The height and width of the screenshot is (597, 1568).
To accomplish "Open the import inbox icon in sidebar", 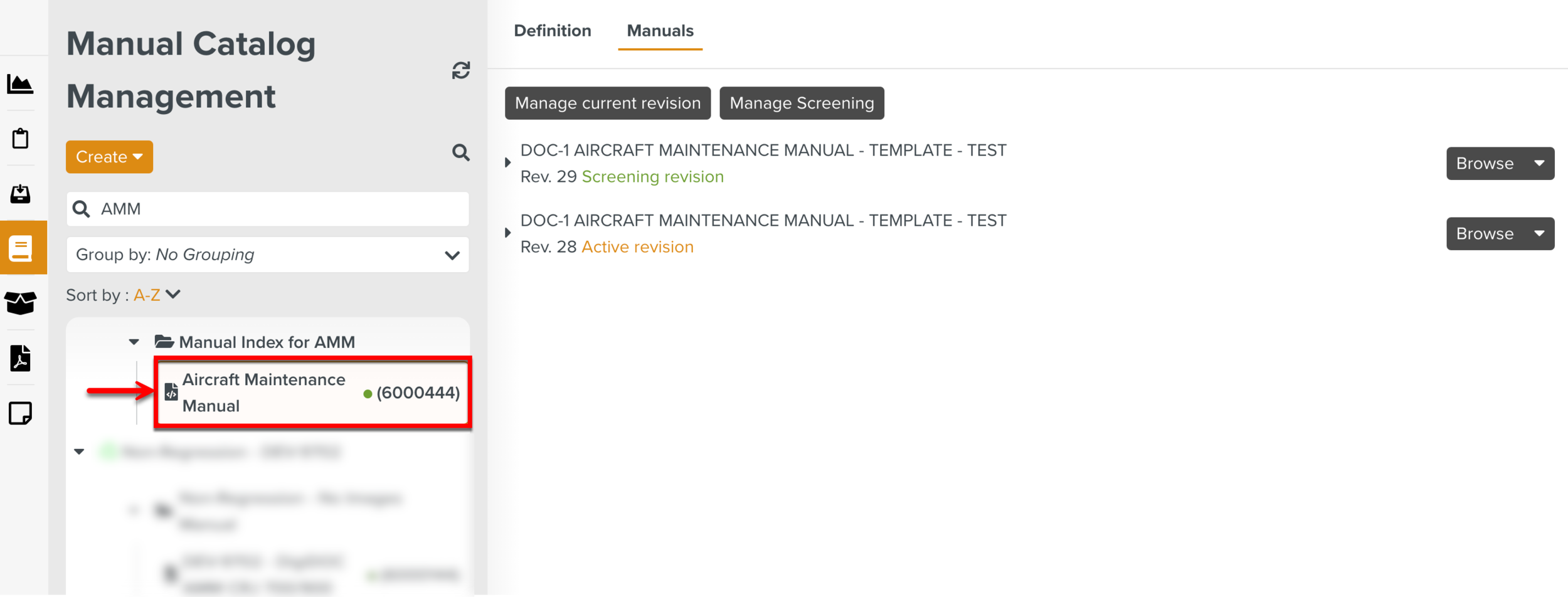I will pos(21,194).
